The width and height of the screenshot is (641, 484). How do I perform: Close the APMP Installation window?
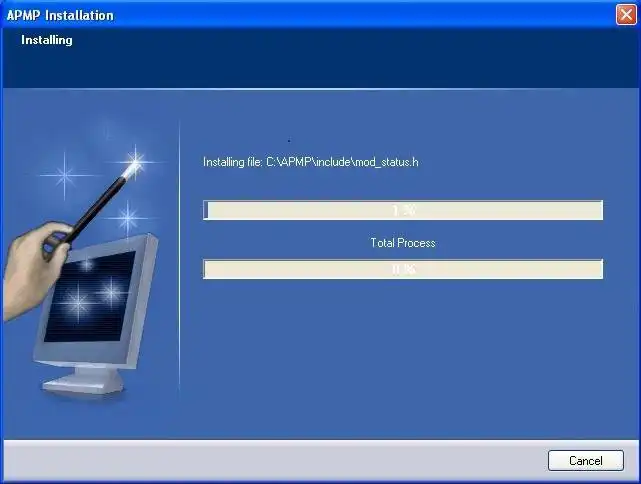(626, 15)
